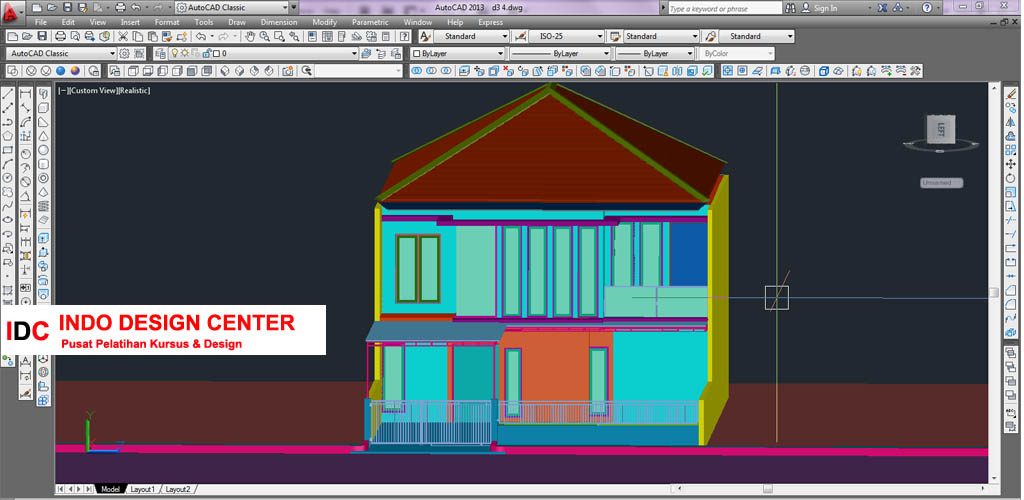Expand the layer 0 dropdown list
The width and height of the screenshot is (1024, 500).
pos(354,54)
